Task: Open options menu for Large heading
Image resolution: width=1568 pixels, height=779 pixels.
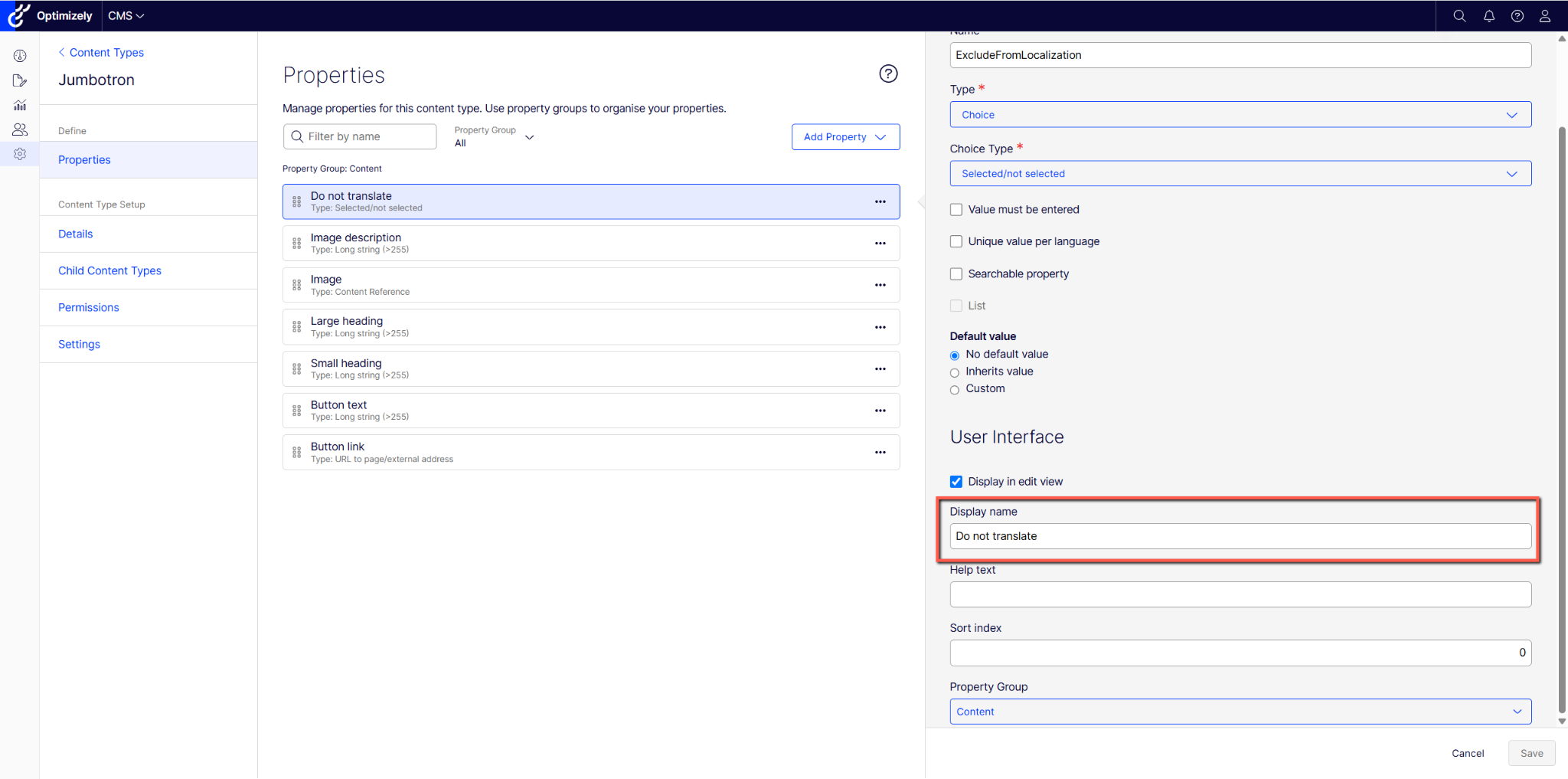Action: pos(880,327)
